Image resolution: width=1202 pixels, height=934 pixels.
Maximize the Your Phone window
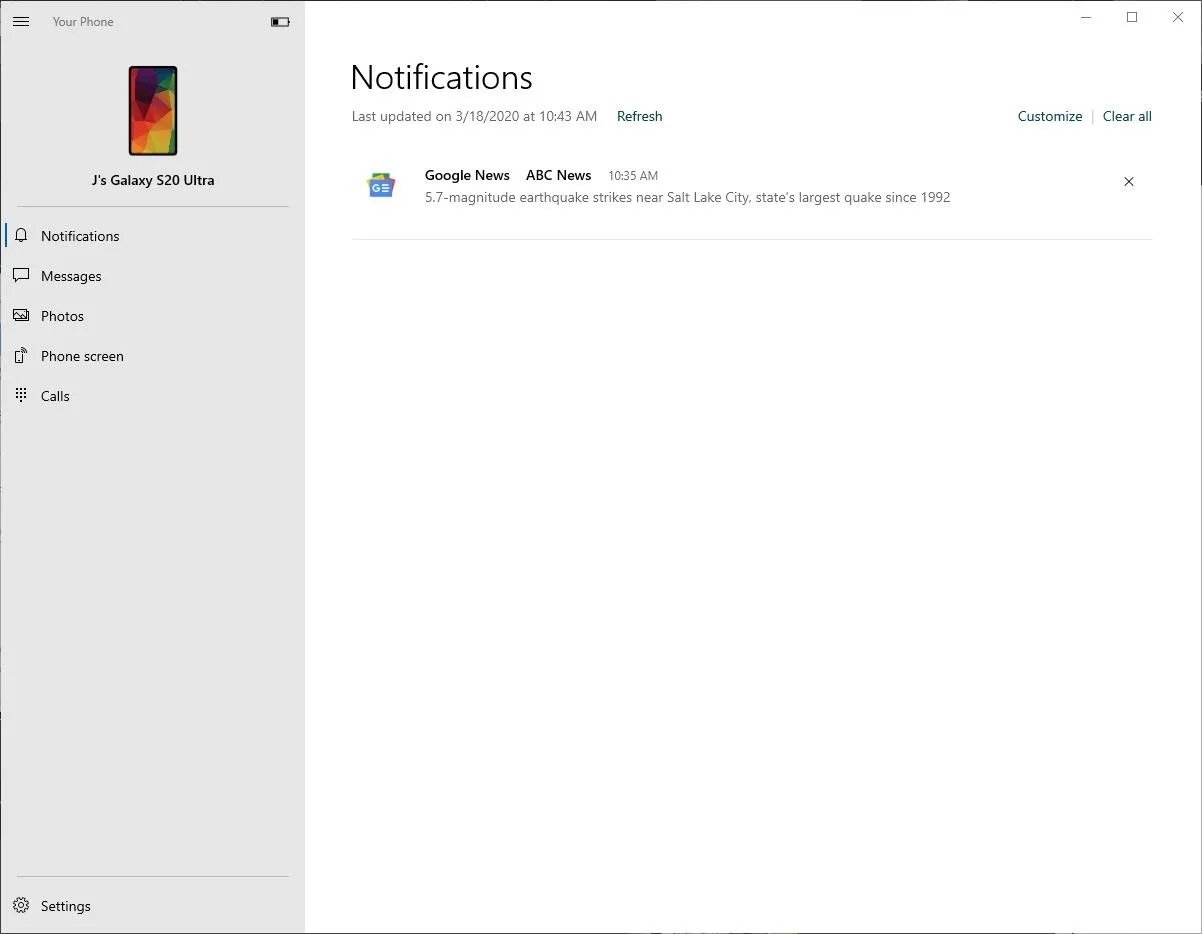click(x=1132, y=17)
